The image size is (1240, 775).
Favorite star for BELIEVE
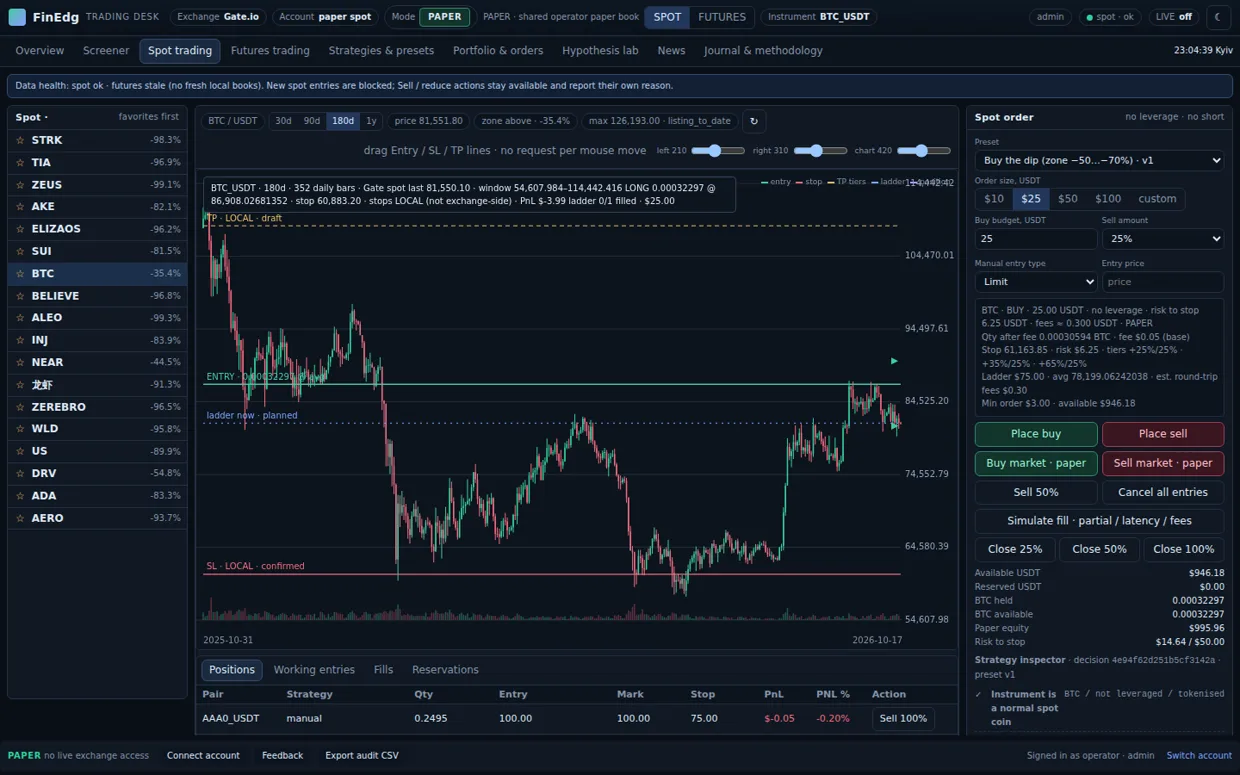[x=20, y=296]
